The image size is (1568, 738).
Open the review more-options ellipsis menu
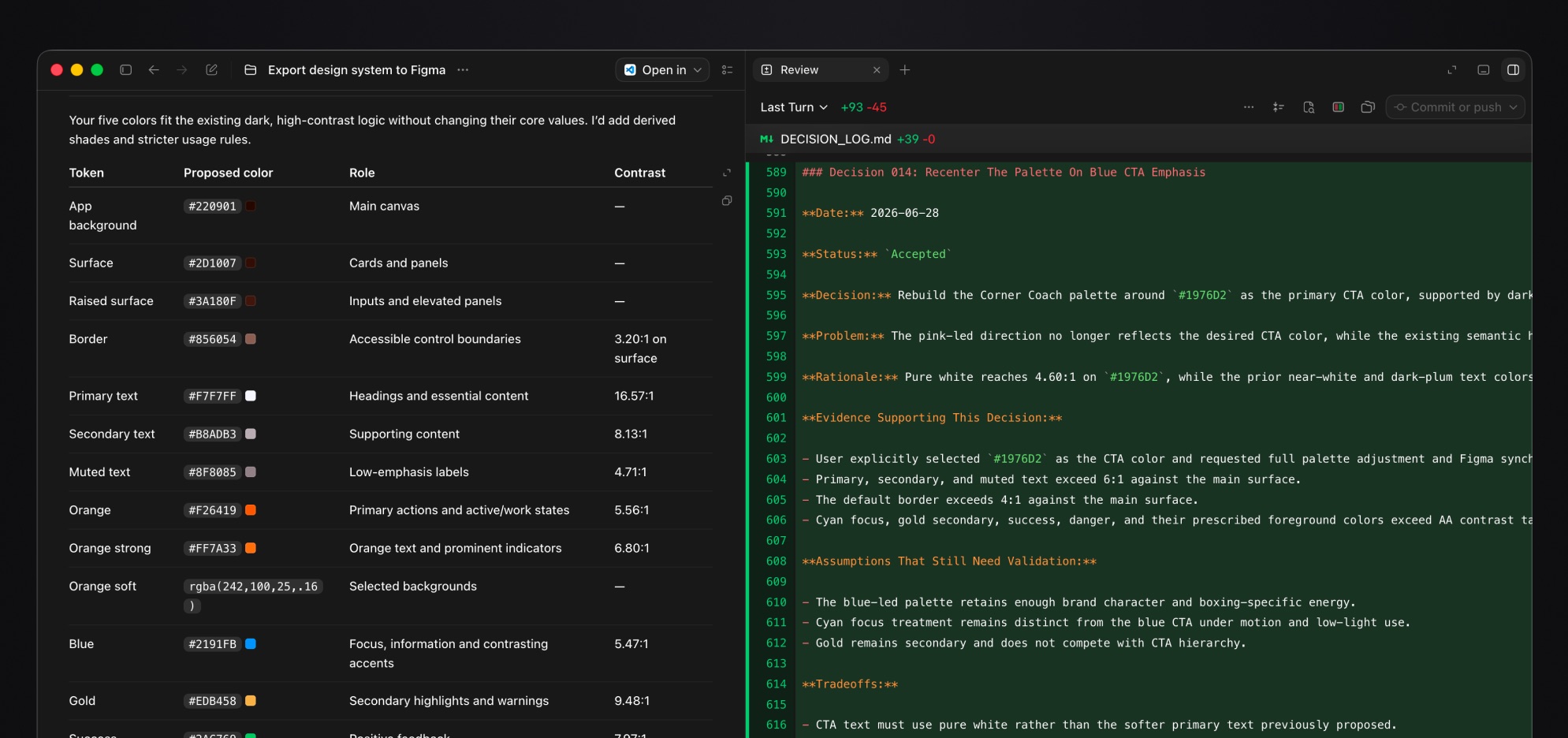click(1249, 106)
